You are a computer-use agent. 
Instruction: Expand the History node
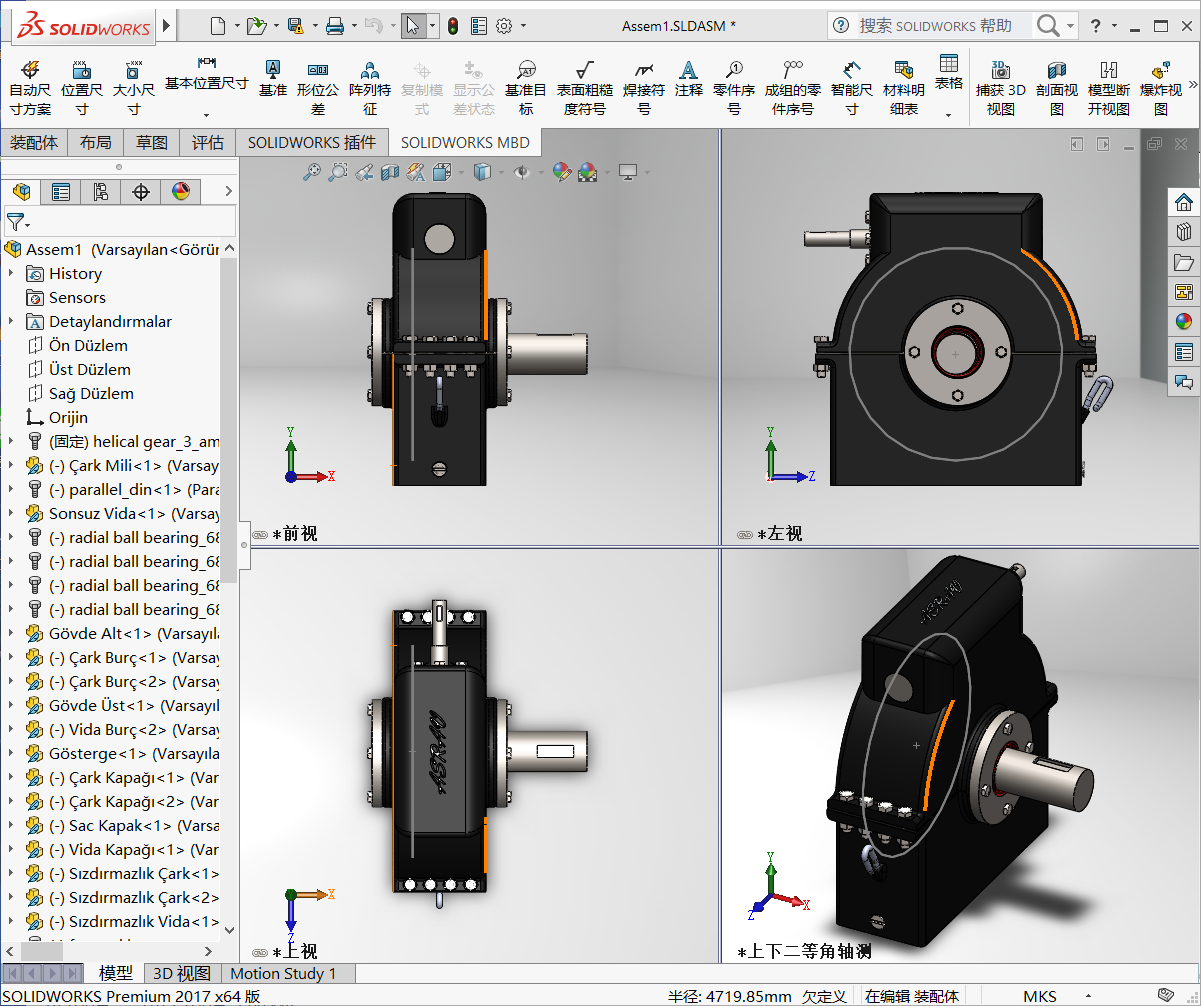pos(11,273)
